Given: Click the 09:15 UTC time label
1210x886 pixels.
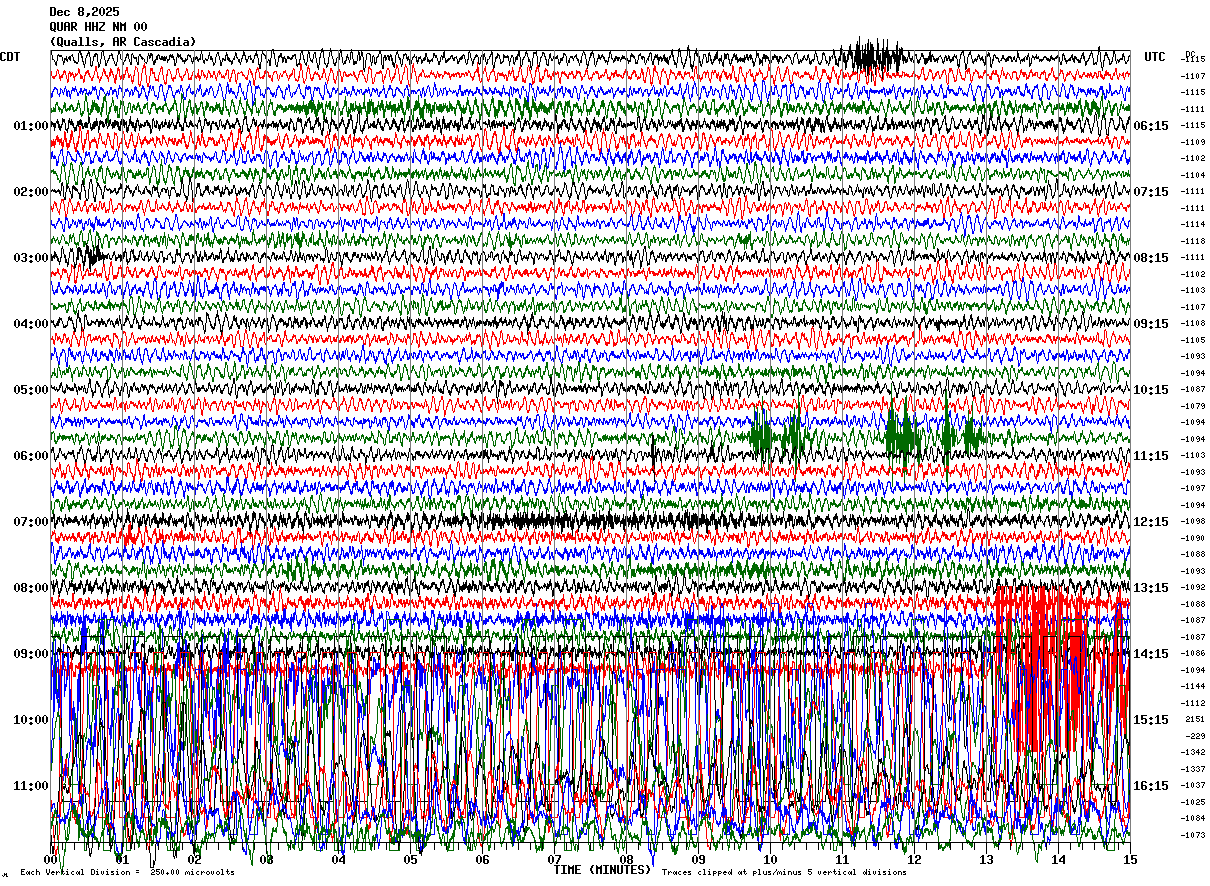Looking at the screenshot, I should (1152, 324).
